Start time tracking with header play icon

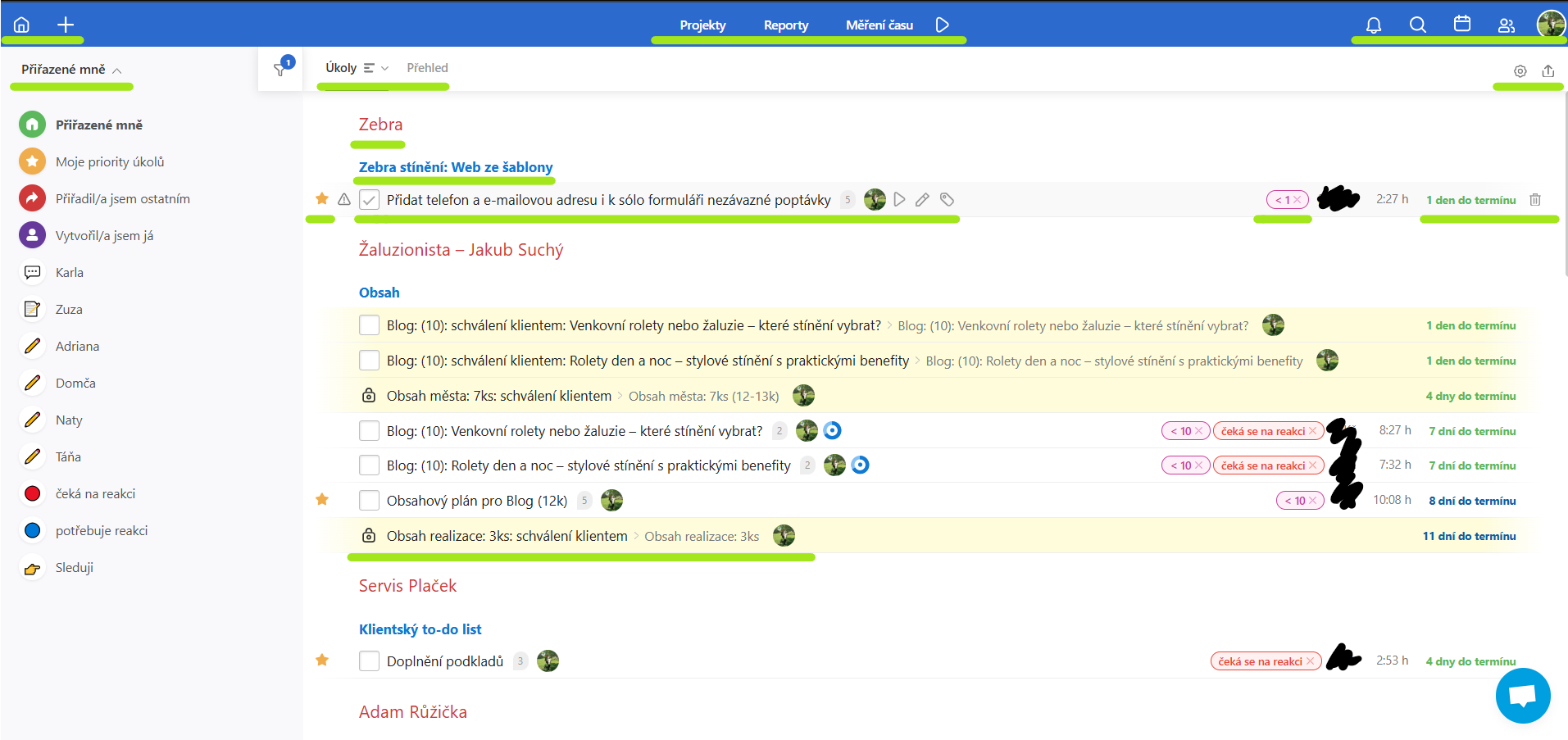943,25
